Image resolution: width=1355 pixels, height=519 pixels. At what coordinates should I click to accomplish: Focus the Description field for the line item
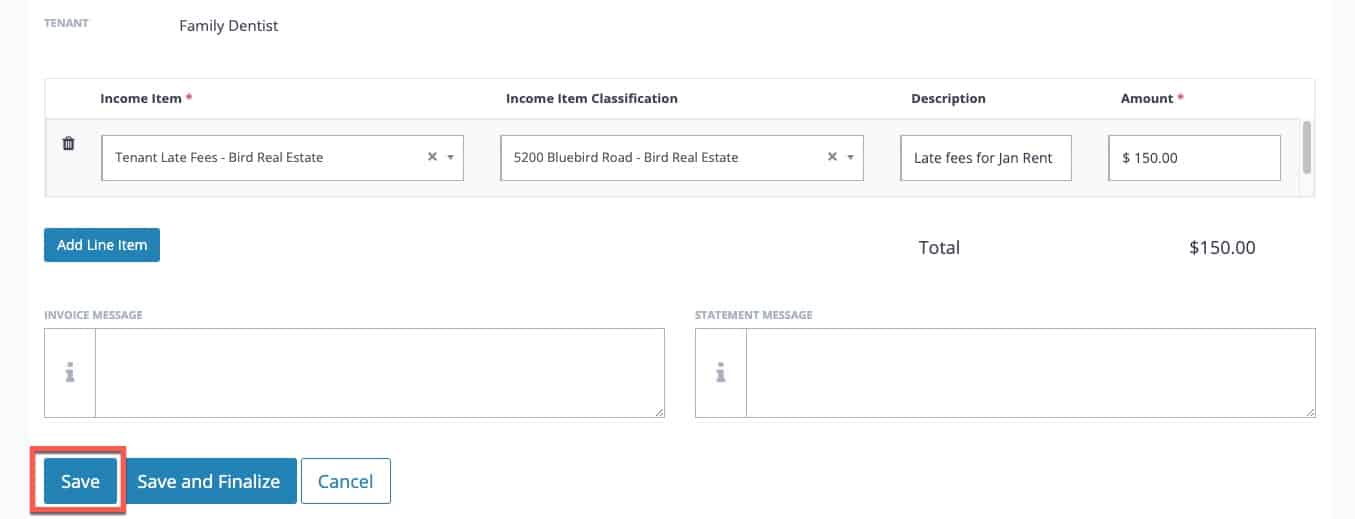pyautogui.click(x=985, y=158)
